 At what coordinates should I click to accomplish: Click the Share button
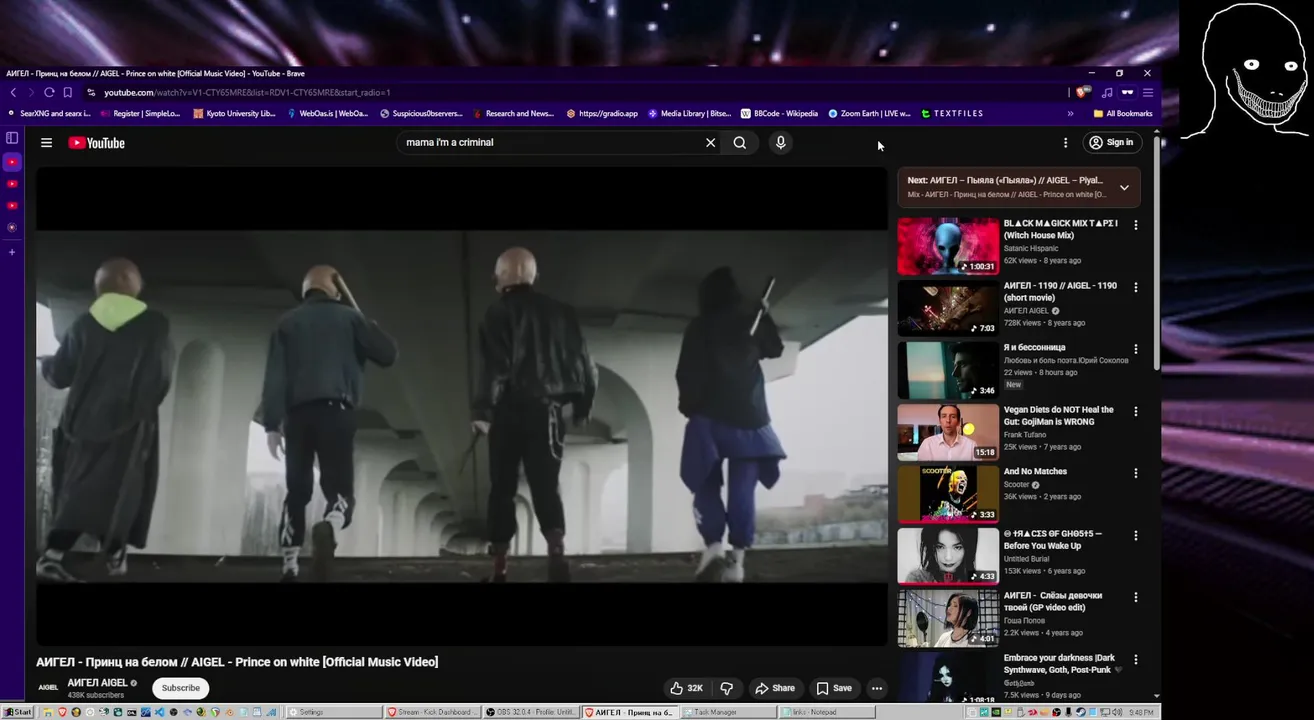tap(775, 688)
